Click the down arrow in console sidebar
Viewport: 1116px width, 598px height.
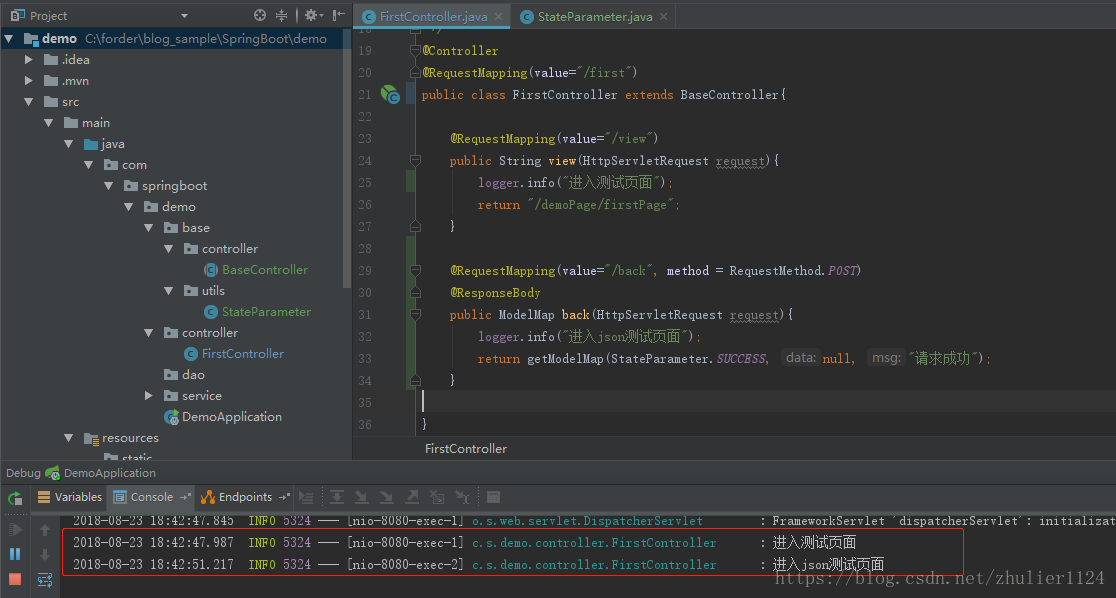click(45, 554)
